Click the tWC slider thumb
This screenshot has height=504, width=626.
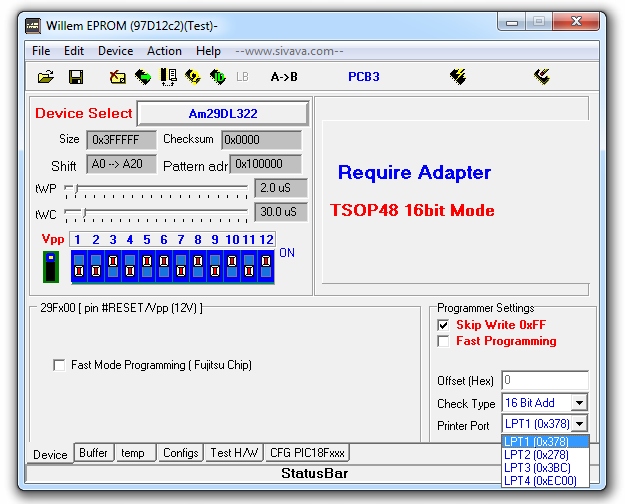tap(84, 212)
